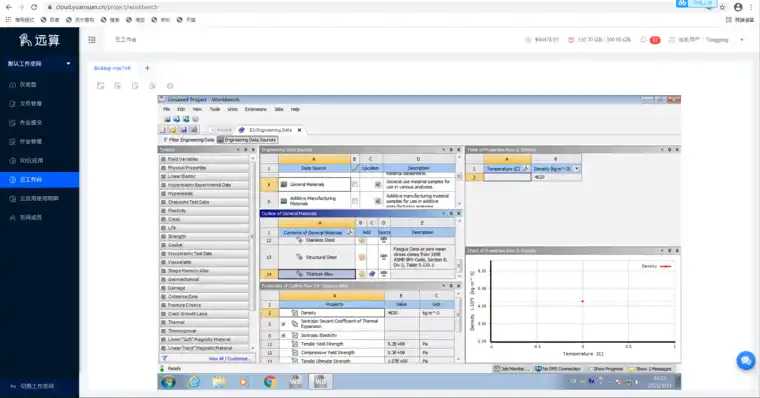The width and height of the screenshot is (760, 398).
Task: Bookmark this page with star icon
Action: [x=723, y=7]
